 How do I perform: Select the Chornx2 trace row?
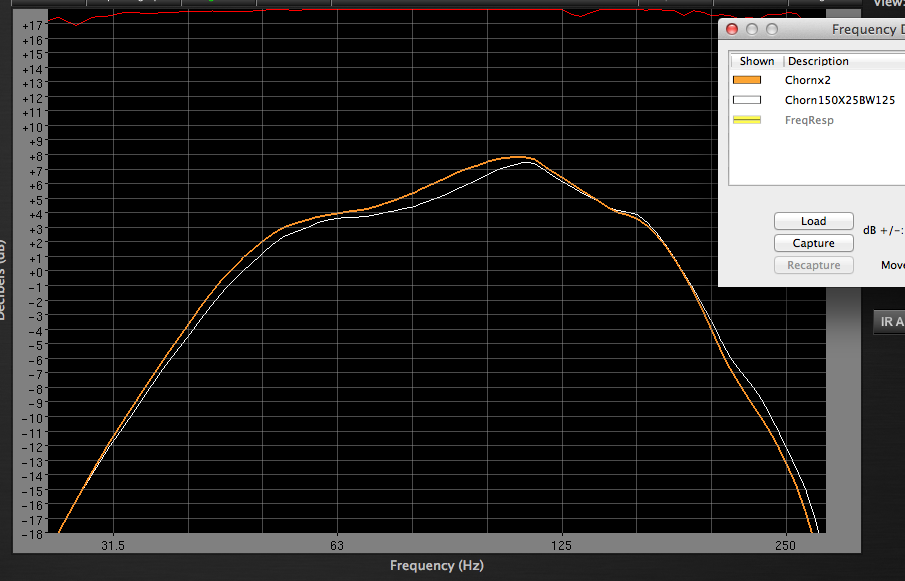(x=817, y=80)
